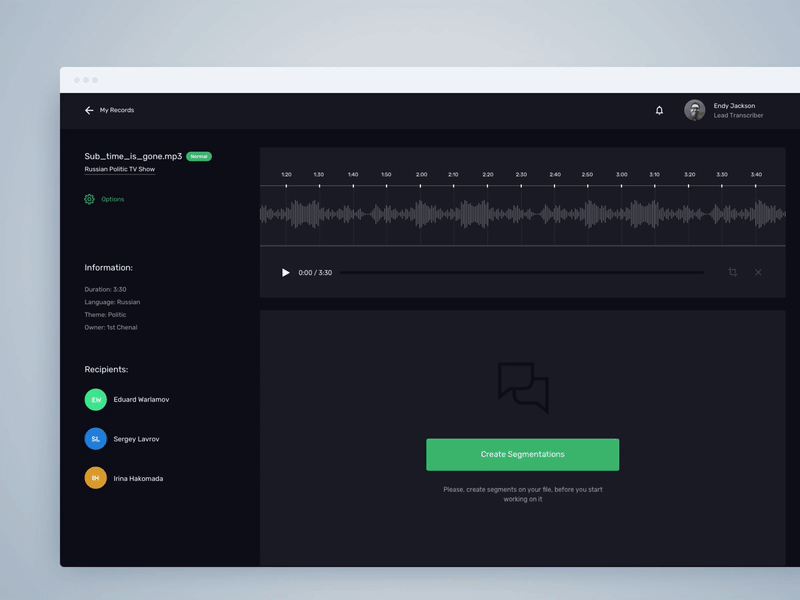Open the Options settings label
Viewport: 800px width, 600px height.
pos(113,199)
